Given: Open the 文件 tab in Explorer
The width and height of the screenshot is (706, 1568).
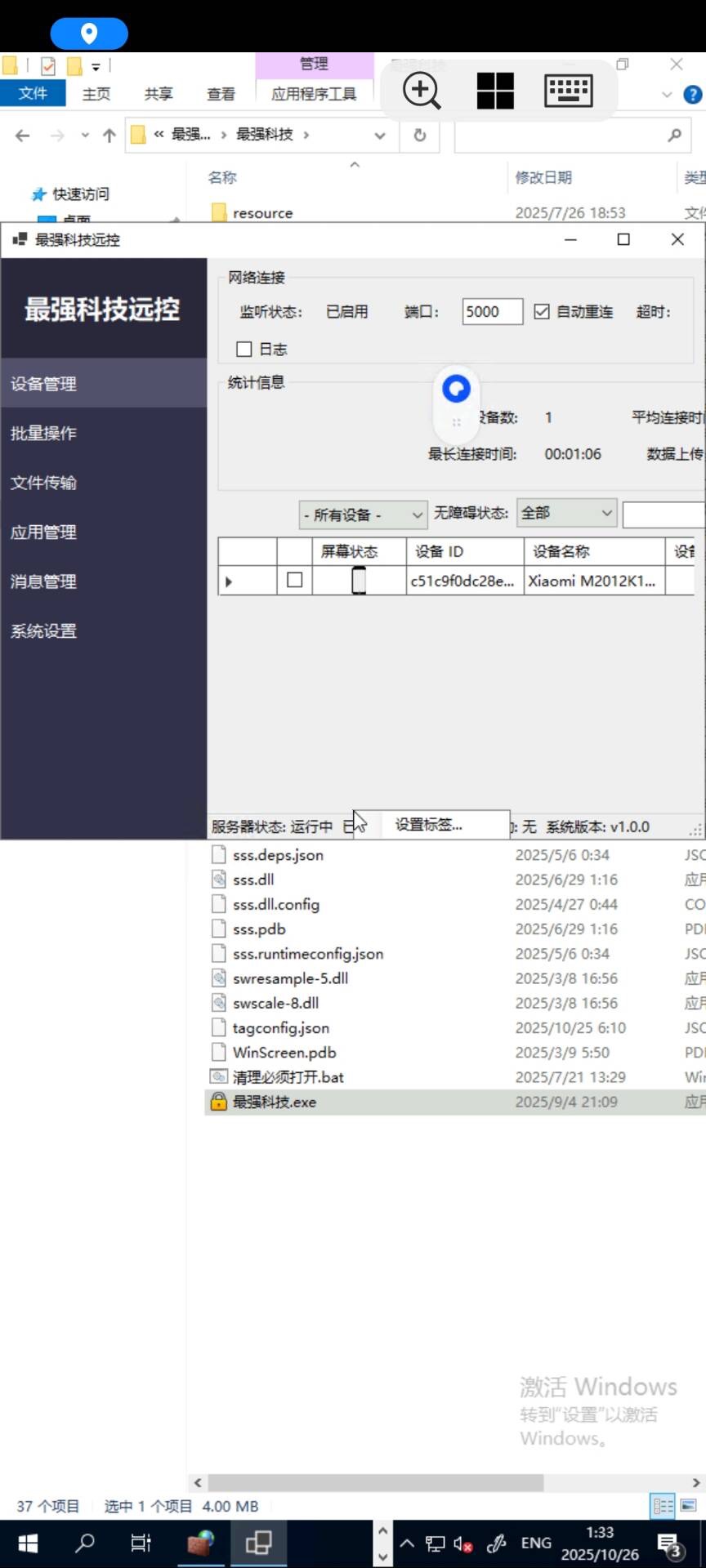Looking at the screenshot, I should tap(33, 93).
